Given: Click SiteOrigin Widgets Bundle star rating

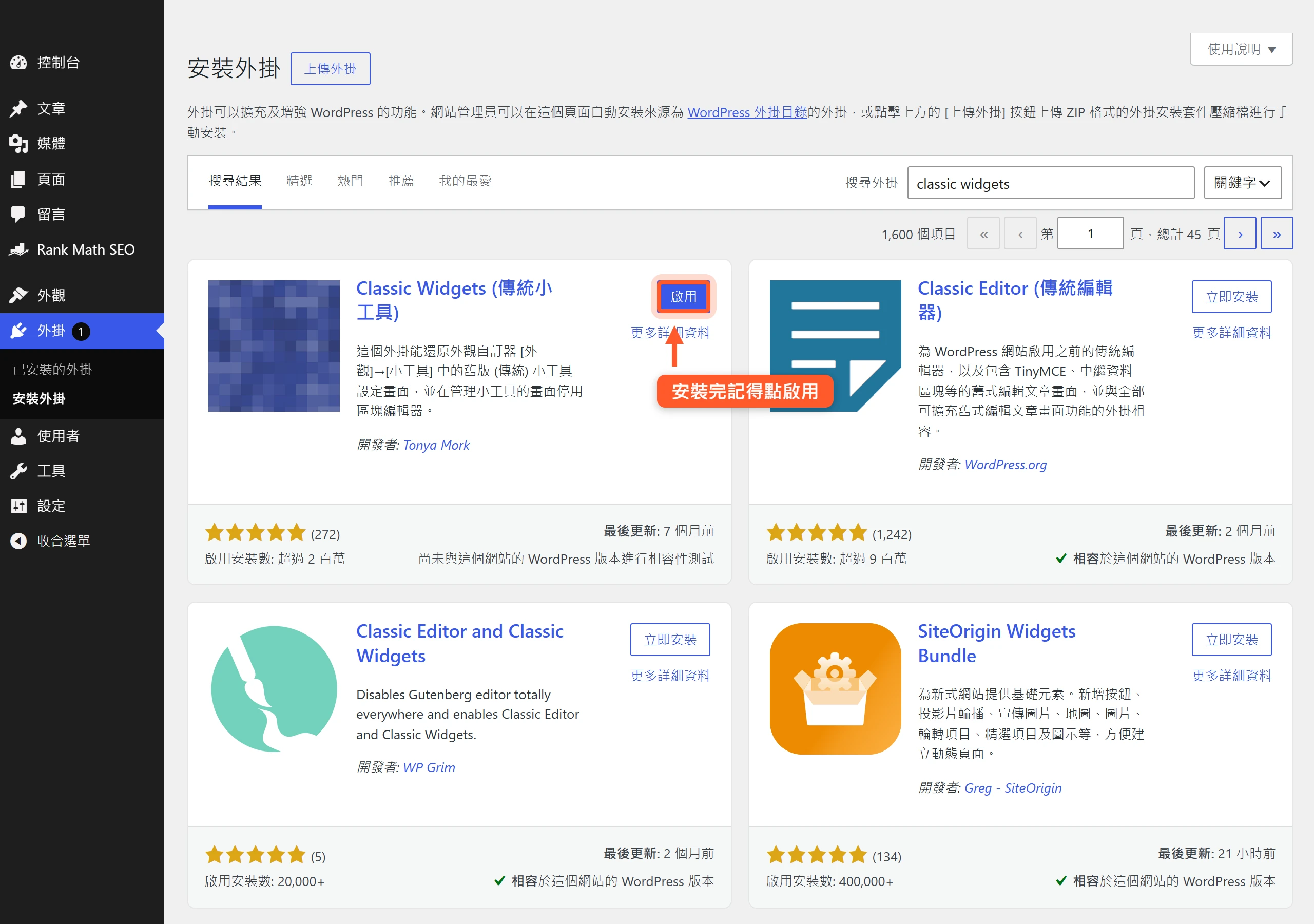Looking at the screenshot, I should point(817,855).
